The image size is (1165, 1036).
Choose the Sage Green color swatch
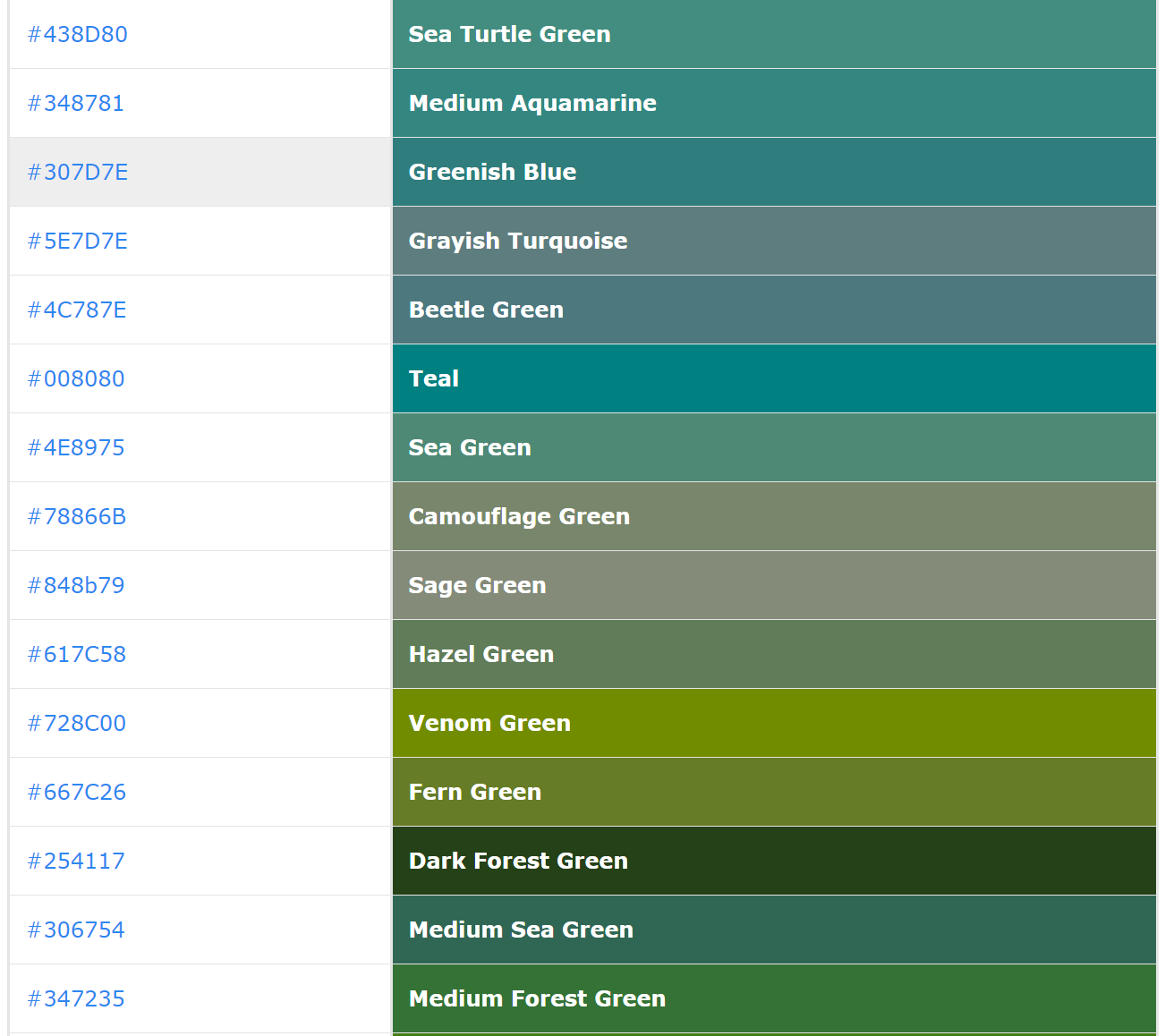click(773, 585)
